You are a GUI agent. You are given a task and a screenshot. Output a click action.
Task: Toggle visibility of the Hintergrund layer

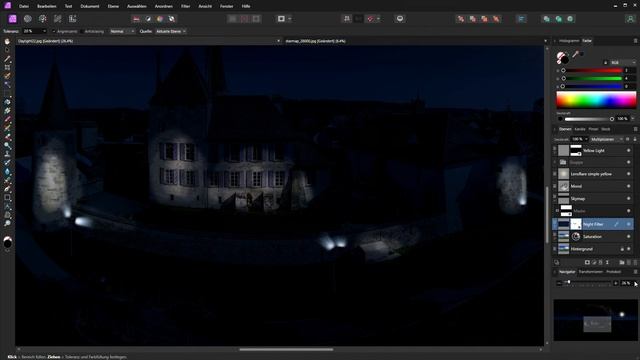(x=629, y=249)
